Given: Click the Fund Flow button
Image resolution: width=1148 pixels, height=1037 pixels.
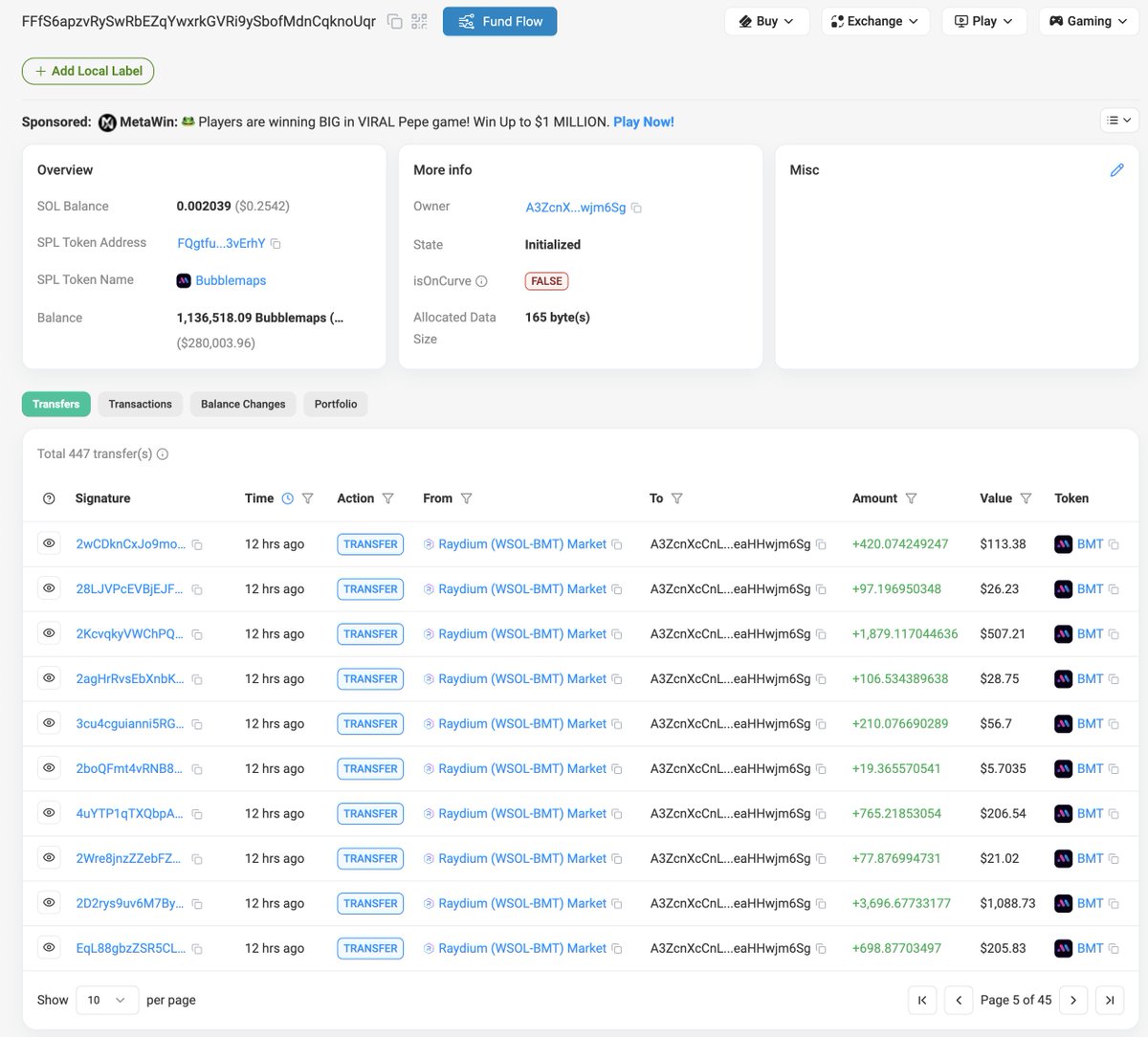Looking at the screenshot, I should [499, 21].
